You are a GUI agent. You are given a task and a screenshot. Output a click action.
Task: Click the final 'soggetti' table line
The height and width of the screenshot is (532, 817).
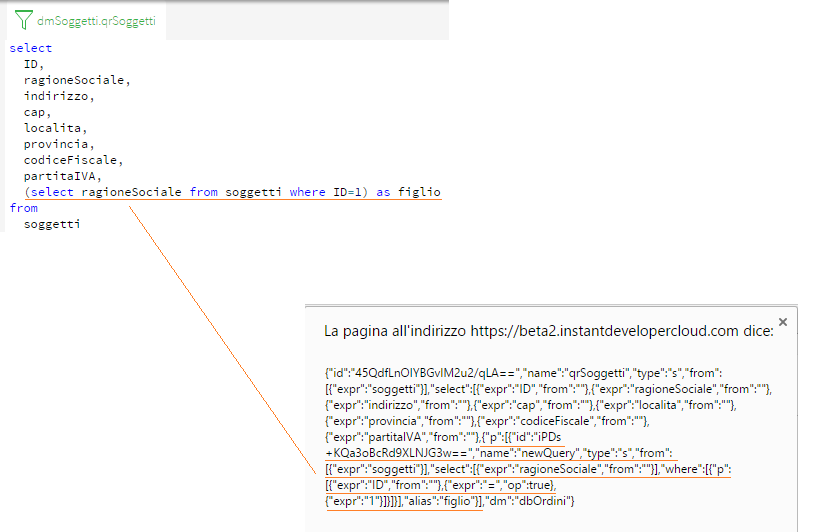coord(52,224)
